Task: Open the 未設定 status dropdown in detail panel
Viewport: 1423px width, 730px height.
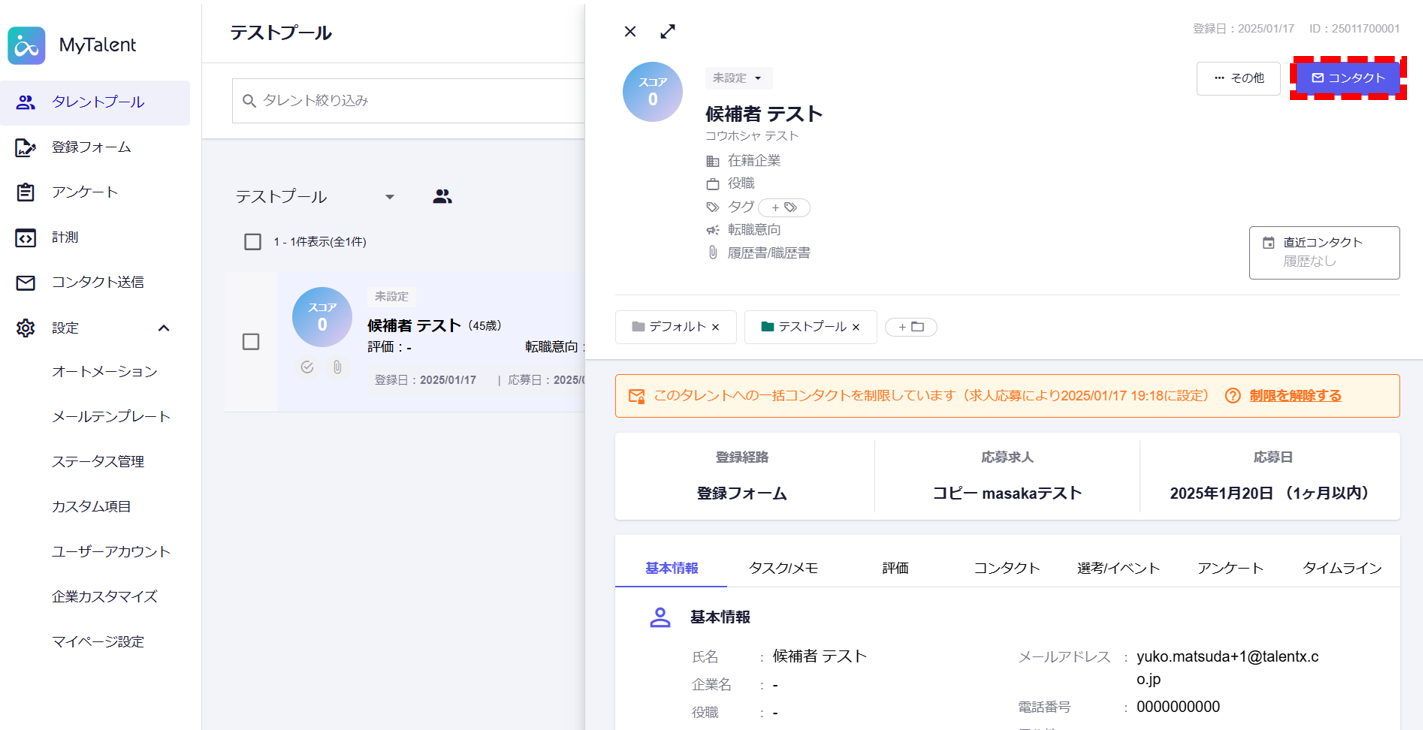Action: click(738, 78)
